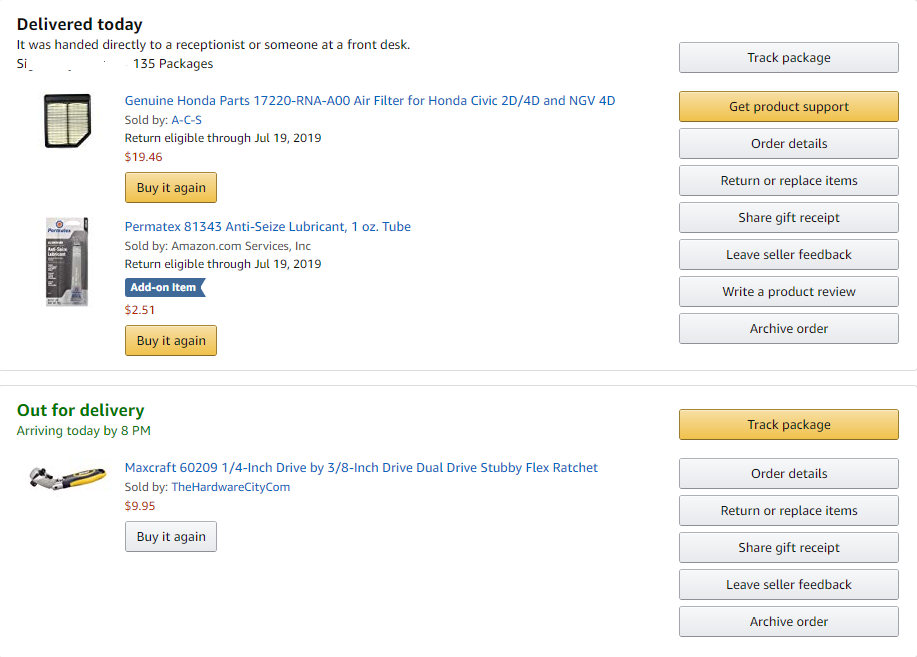Share gift receipt for the ratchet order
Viewport: 917px width, 657px height.
tap(788, 547)
